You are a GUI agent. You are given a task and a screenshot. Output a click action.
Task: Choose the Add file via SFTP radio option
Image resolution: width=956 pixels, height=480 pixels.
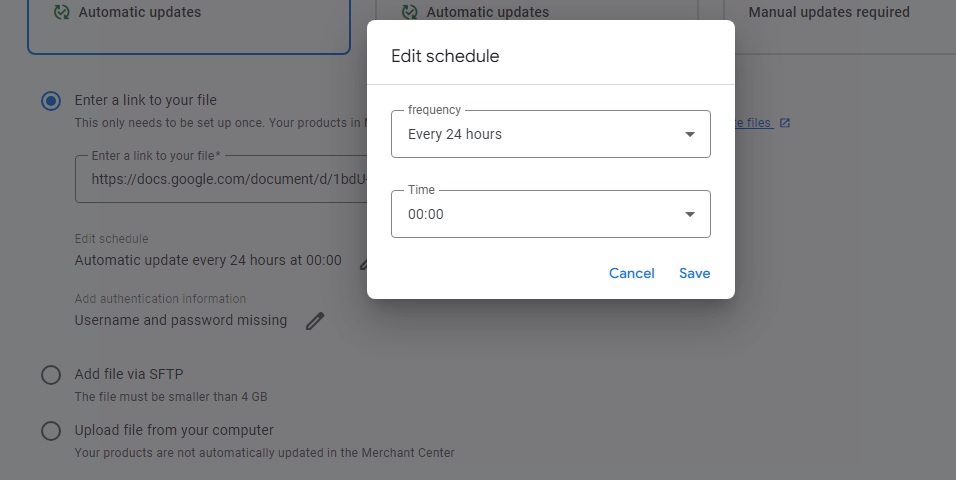51,374
